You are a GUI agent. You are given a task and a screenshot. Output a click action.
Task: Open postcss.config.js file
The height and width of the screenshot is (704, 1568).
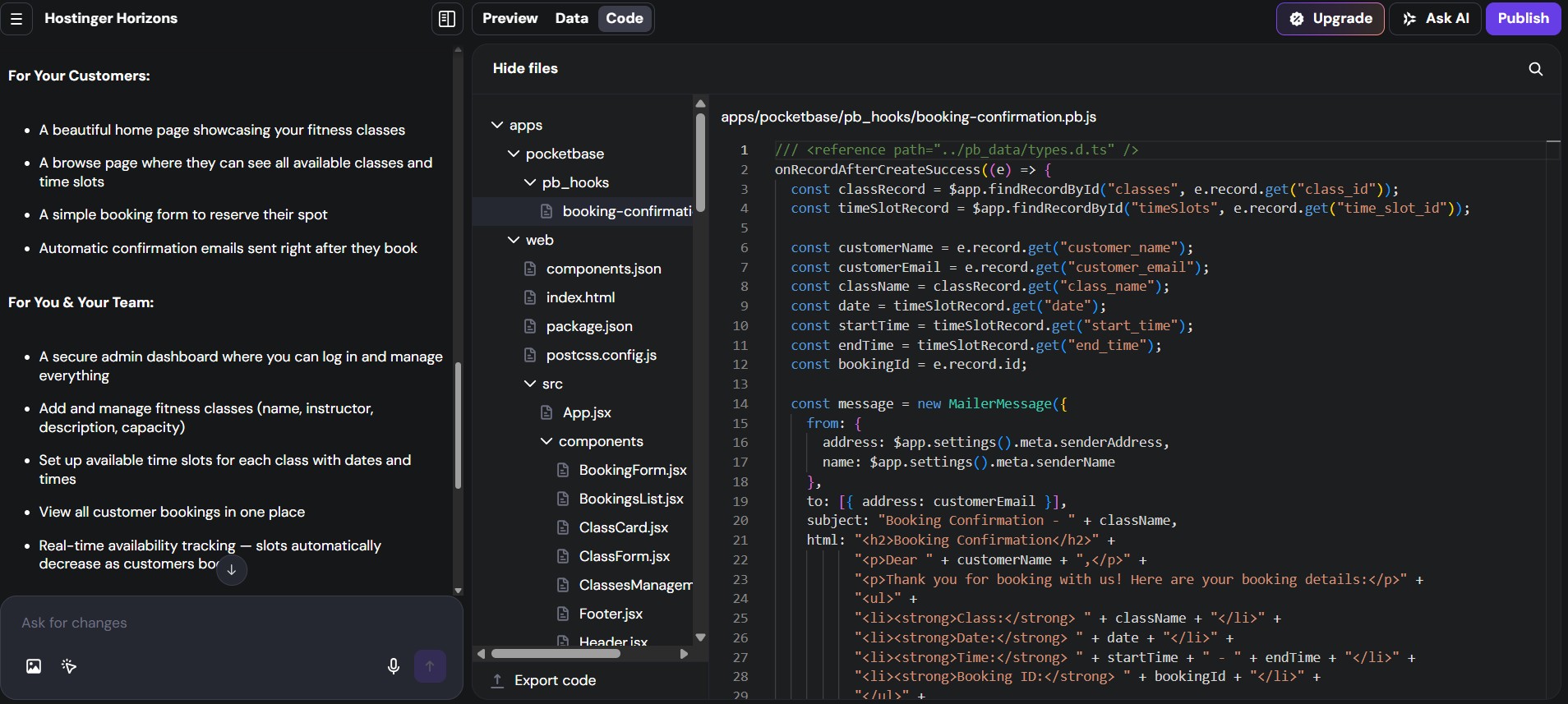point(601,355)
